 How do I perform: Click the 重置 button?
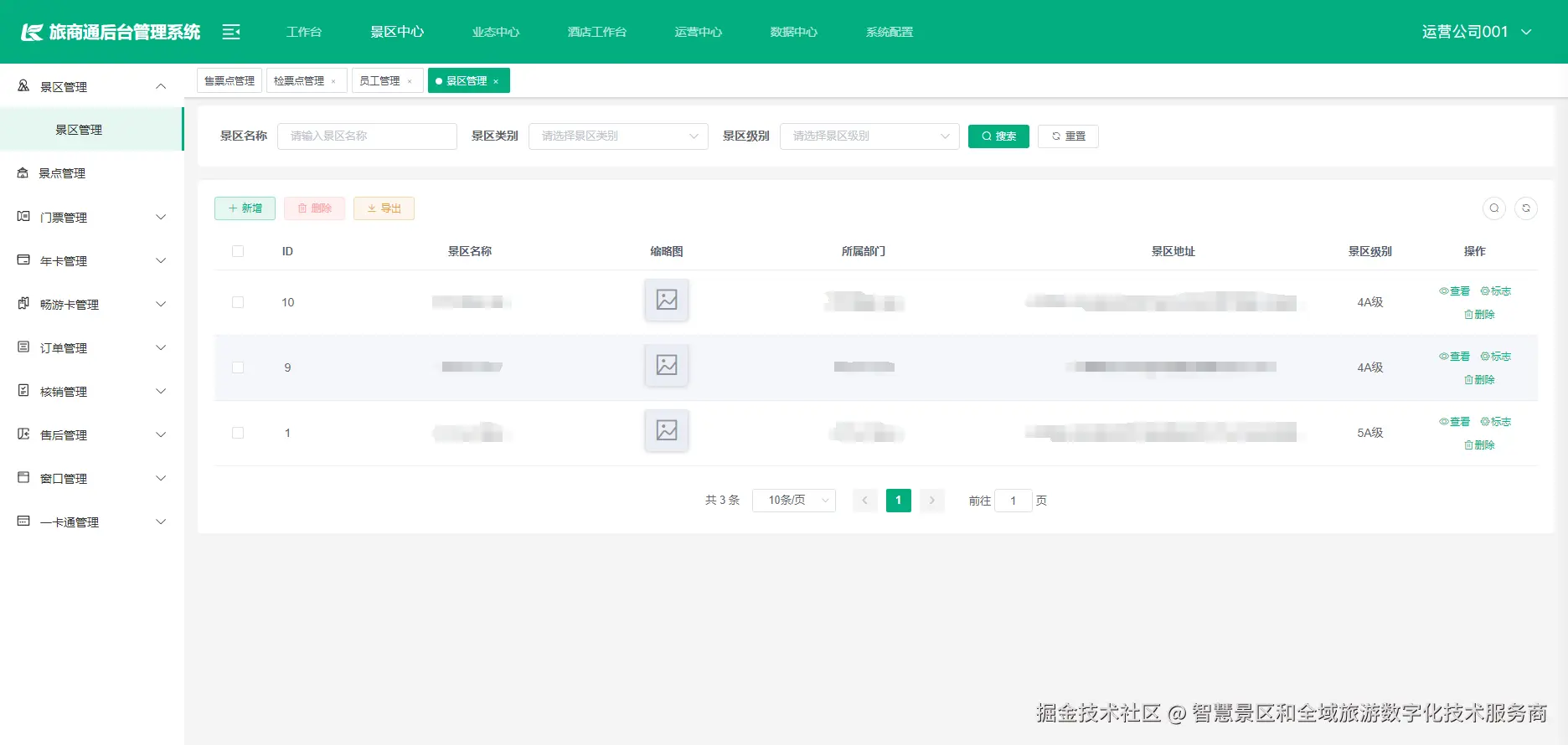click(x=1068, y=136)
